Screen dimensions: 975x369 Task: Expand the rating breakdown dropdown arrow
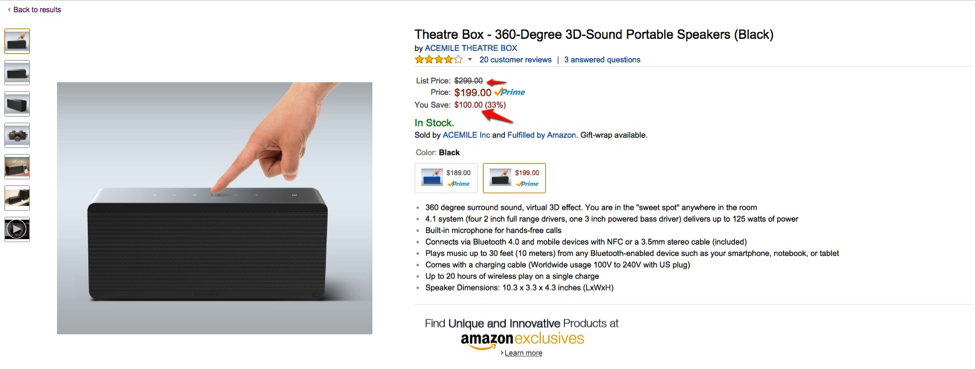[x=469, y=60]
